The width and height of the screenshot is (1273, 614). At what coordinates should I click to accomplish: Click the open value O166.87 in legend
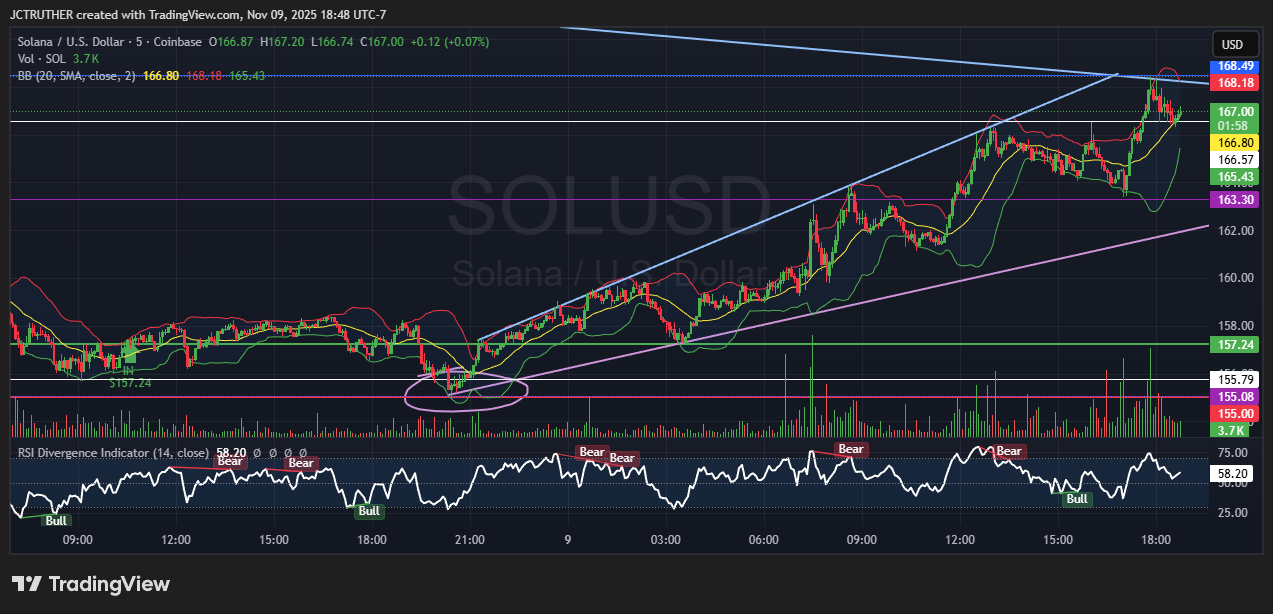[231, 42]
